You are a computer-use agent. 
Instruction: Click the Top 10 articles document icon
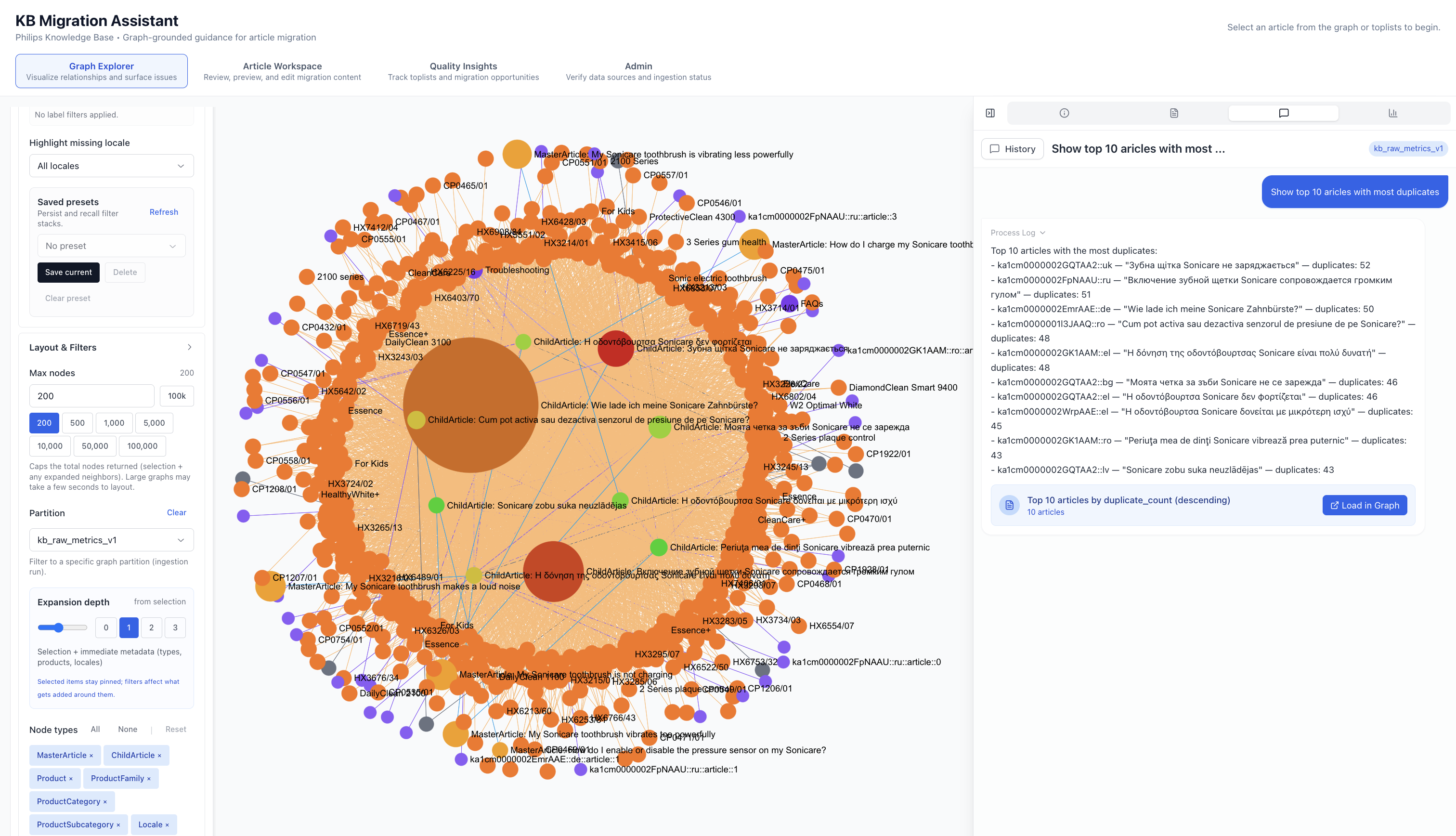1009,505
